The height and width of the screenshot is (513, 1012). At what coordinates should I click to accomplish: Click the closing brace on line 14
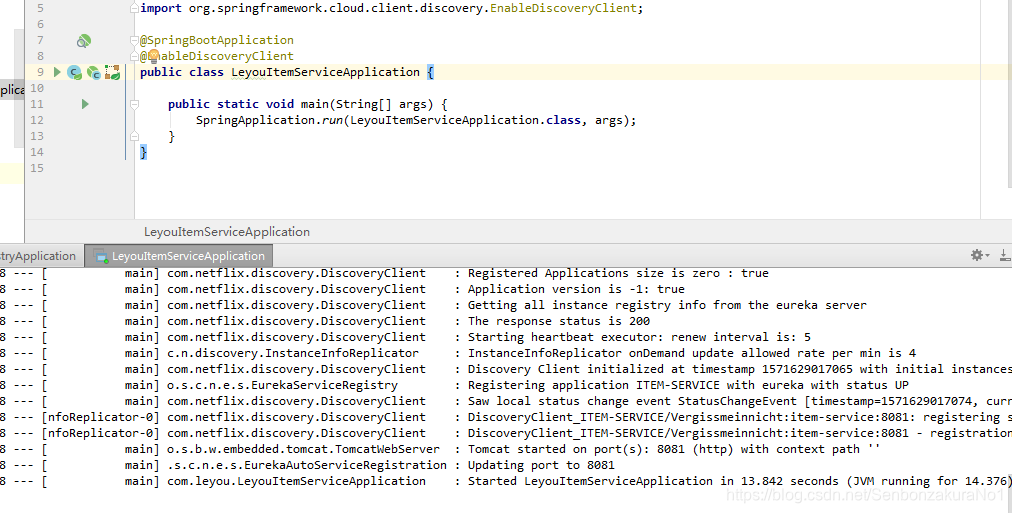pyautogui.click(x=143, y=152)
